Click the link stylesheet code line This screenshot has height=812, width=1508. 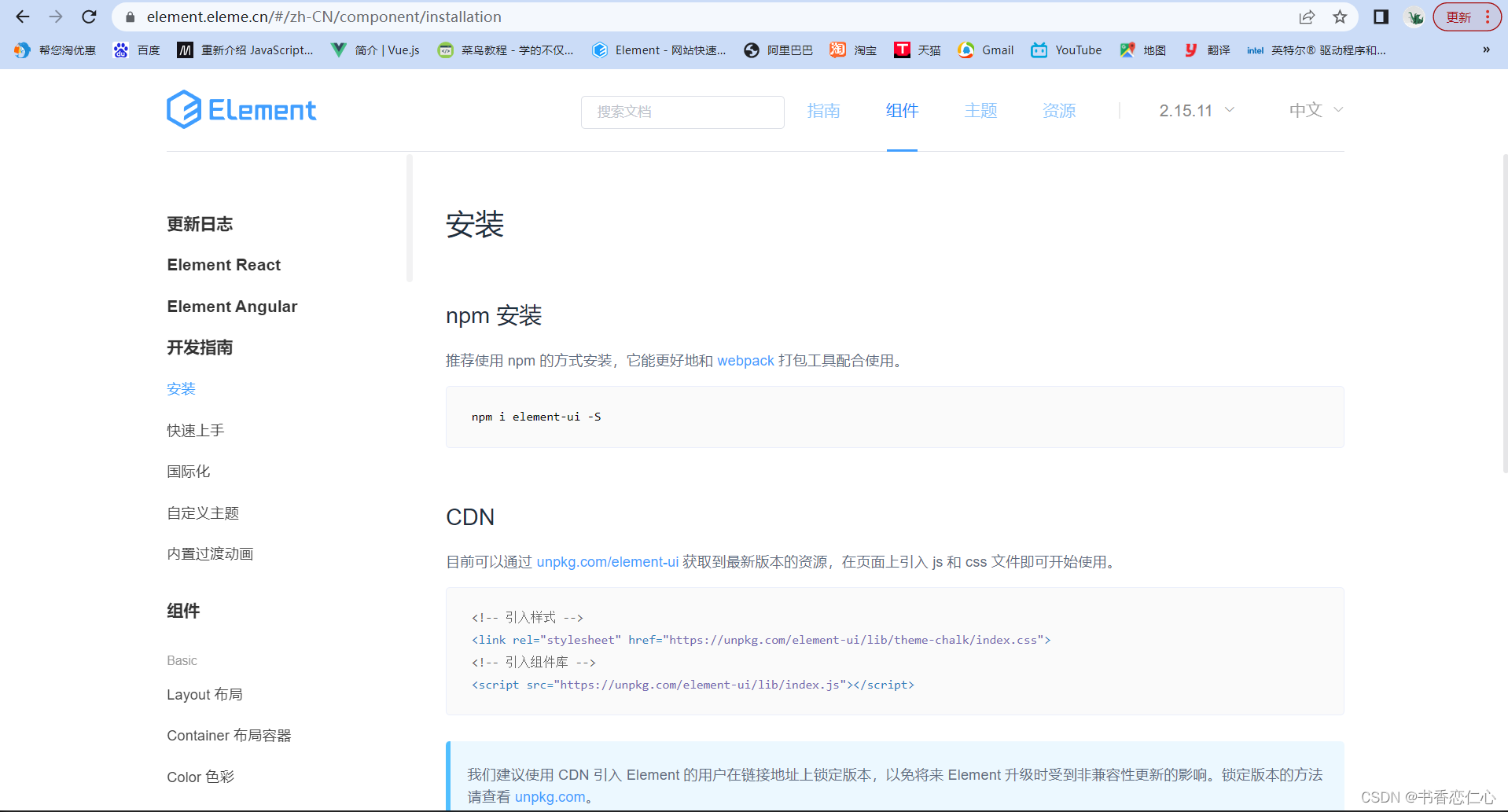coord(761,640)
